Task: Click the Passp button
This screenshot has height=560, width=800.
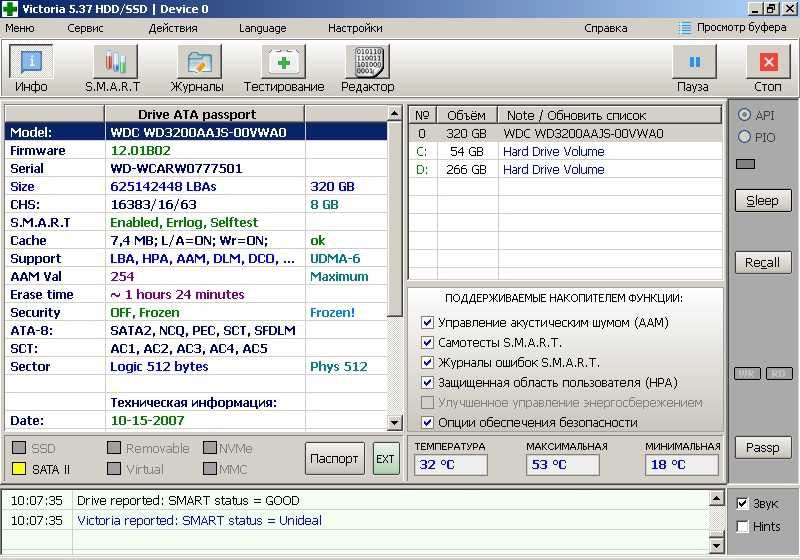Action: 763,447
